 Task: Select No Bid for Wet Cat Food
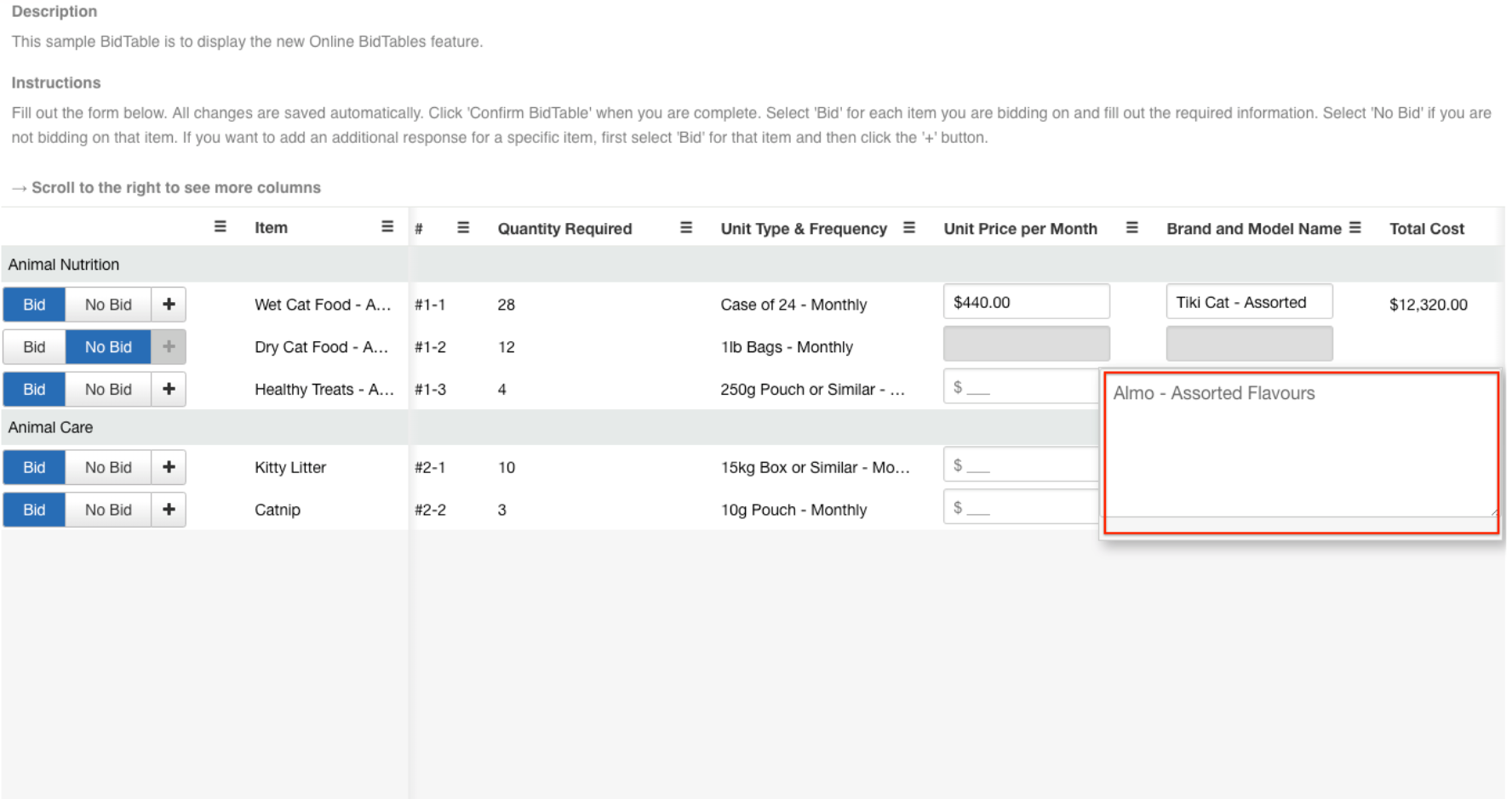(108, 305)
